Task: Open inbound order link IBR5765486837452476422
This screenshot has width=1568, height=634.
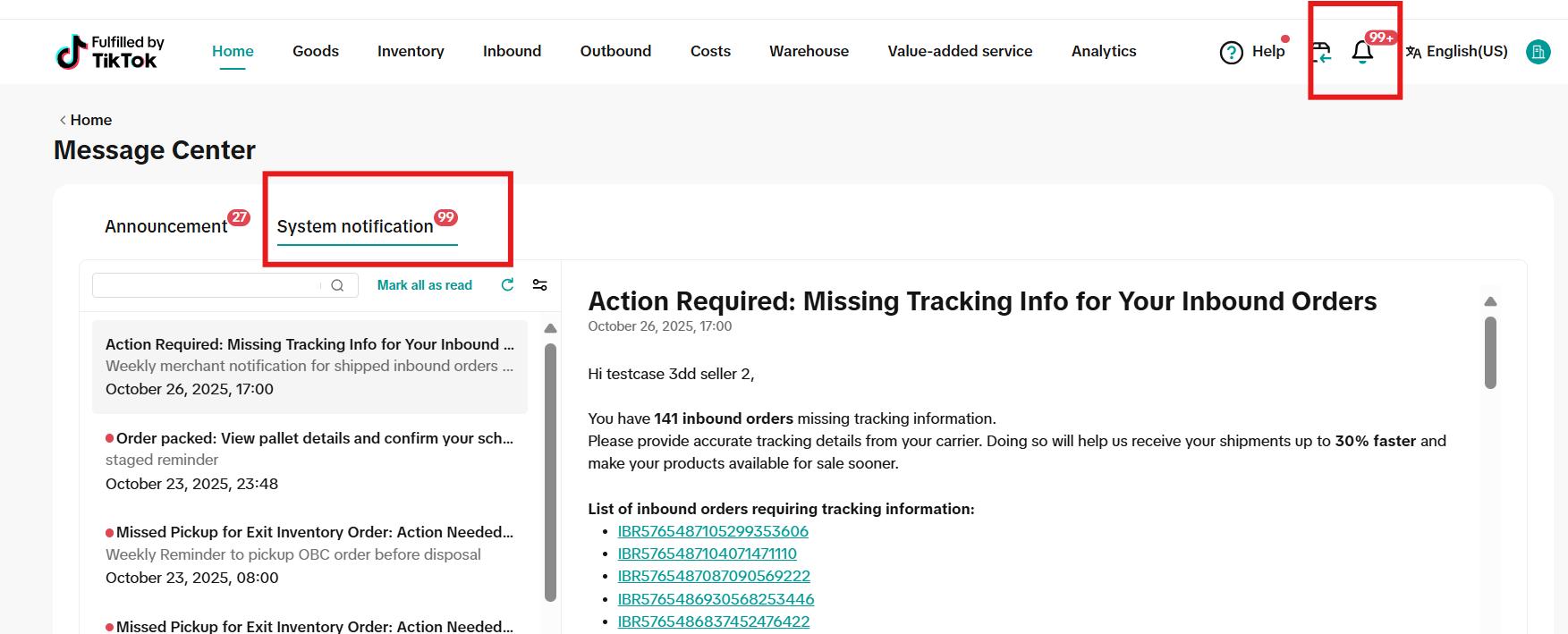Action: pyautogui.click(x=714, y=621)
